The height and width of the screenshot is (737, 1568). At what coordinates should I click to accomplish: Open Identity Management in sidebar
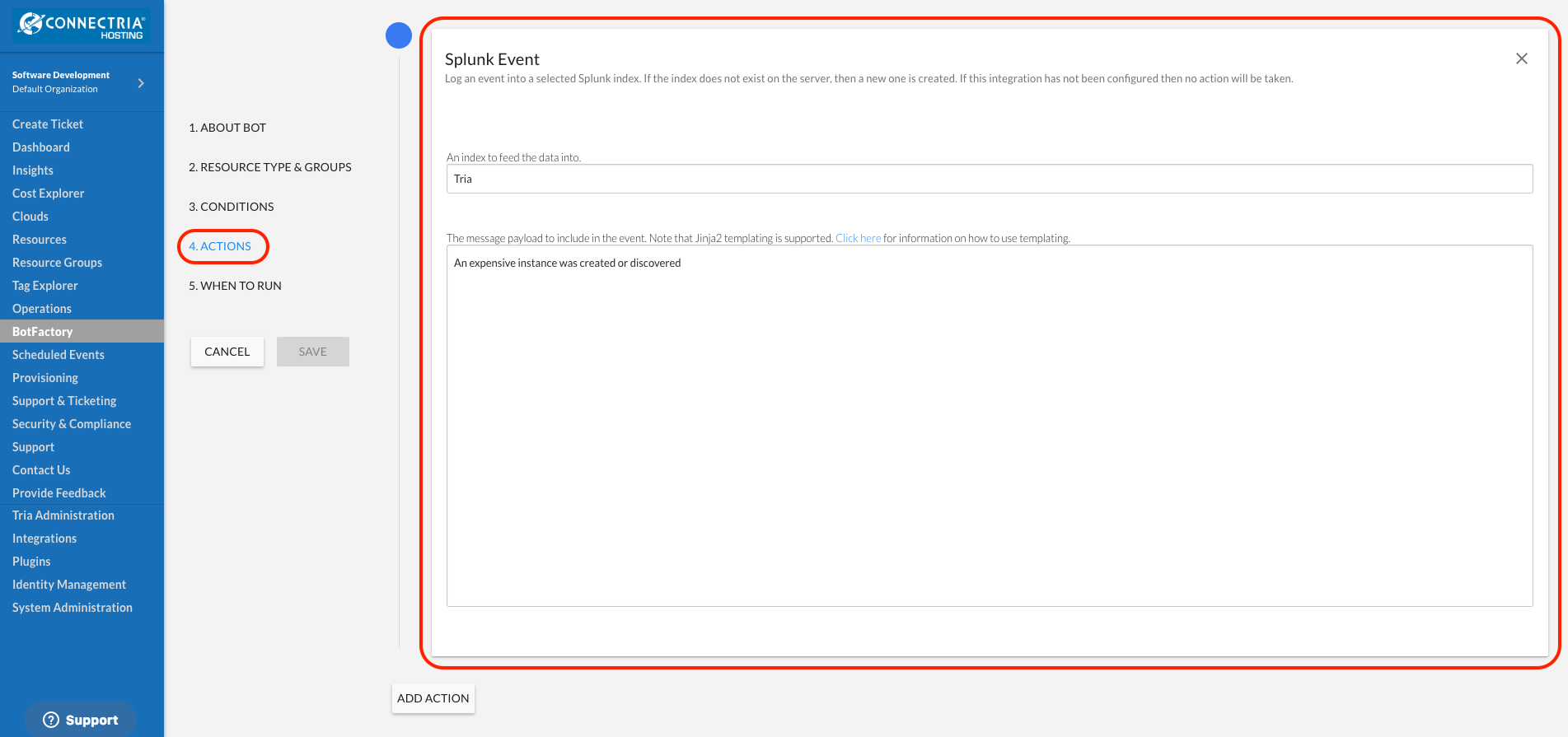click(x=69, y=585)
